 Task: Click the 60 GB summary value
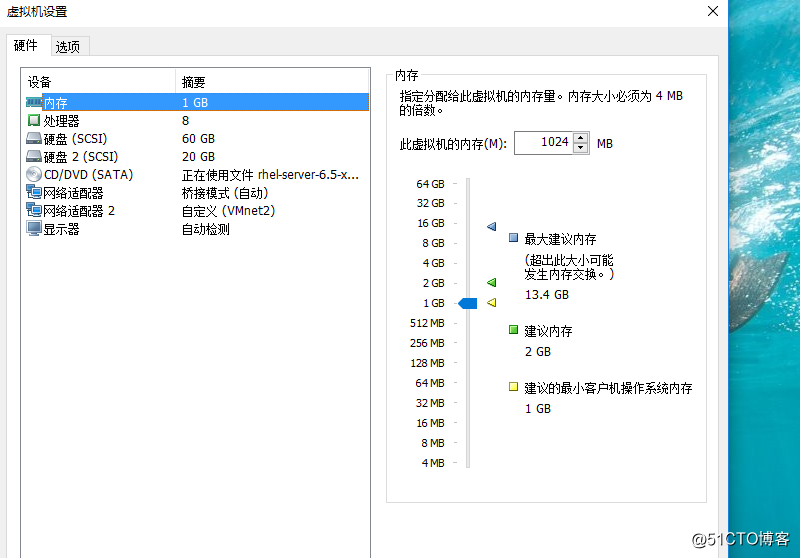[198, 139]
